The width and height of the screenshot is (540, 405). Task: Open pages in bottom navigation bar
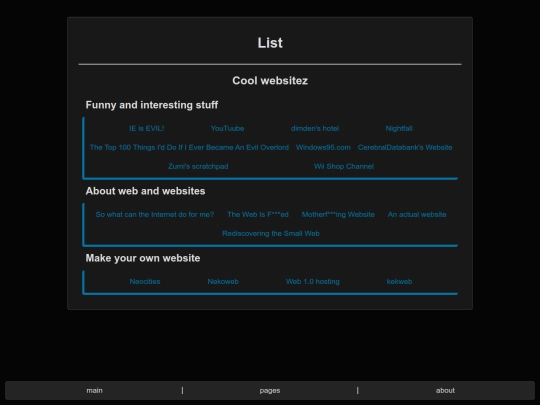coord(270,391)
